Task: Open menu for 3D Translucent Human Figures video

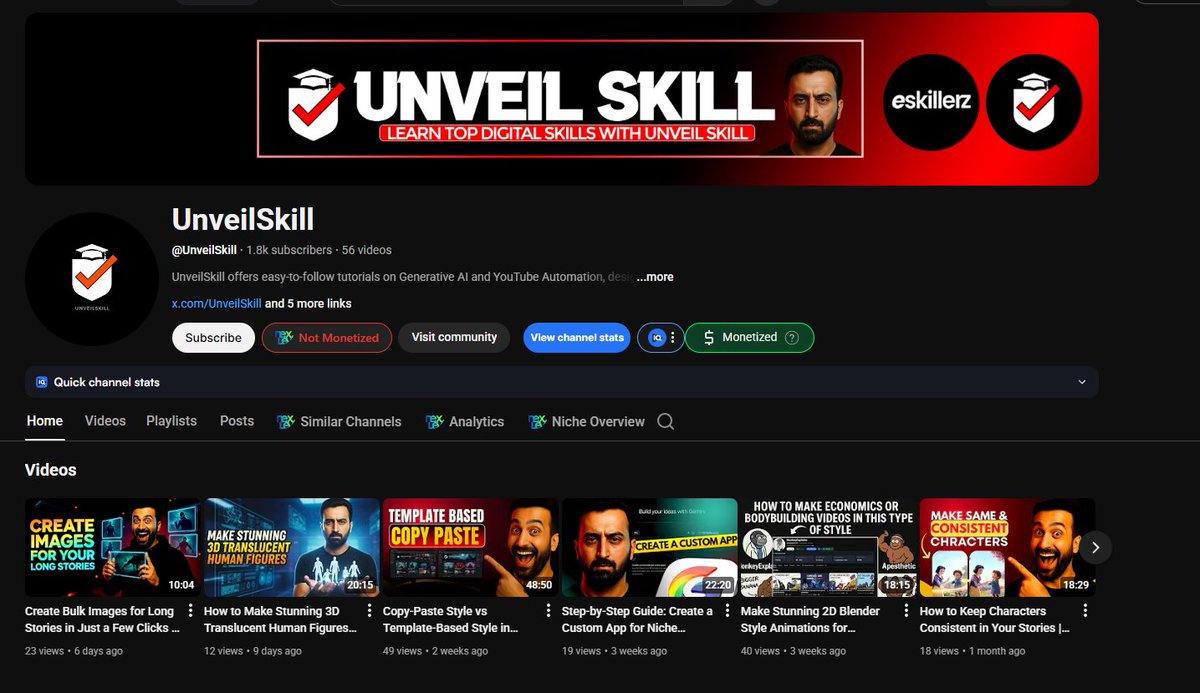Action: pos(369,611)
